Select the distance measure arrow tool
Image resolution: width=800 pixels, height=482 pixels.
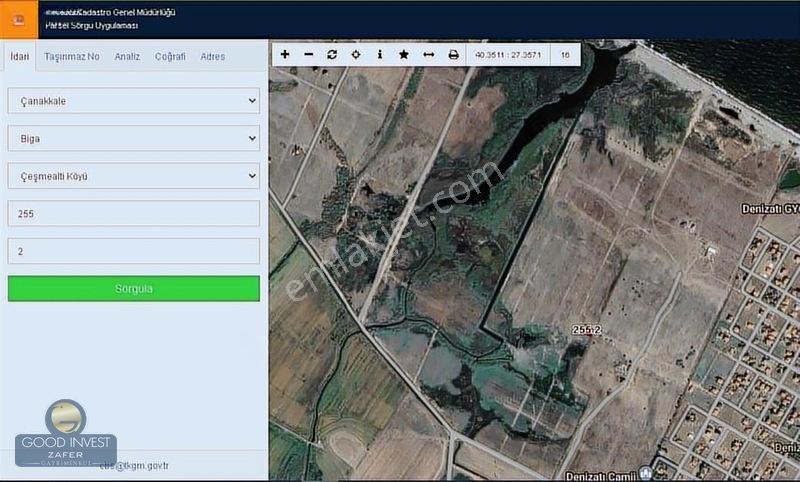[429, 55]
